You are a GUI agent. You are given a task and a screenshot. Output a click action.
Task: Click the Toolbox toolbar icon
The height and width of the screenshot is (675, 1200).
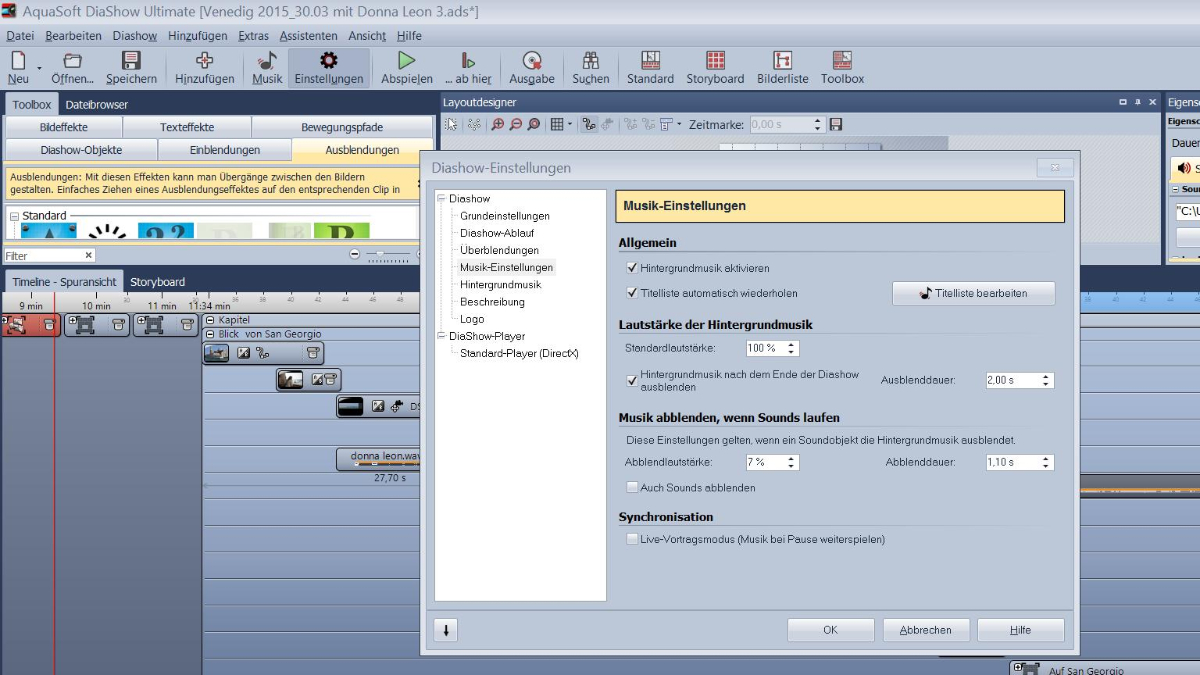[x=842, y=66]
